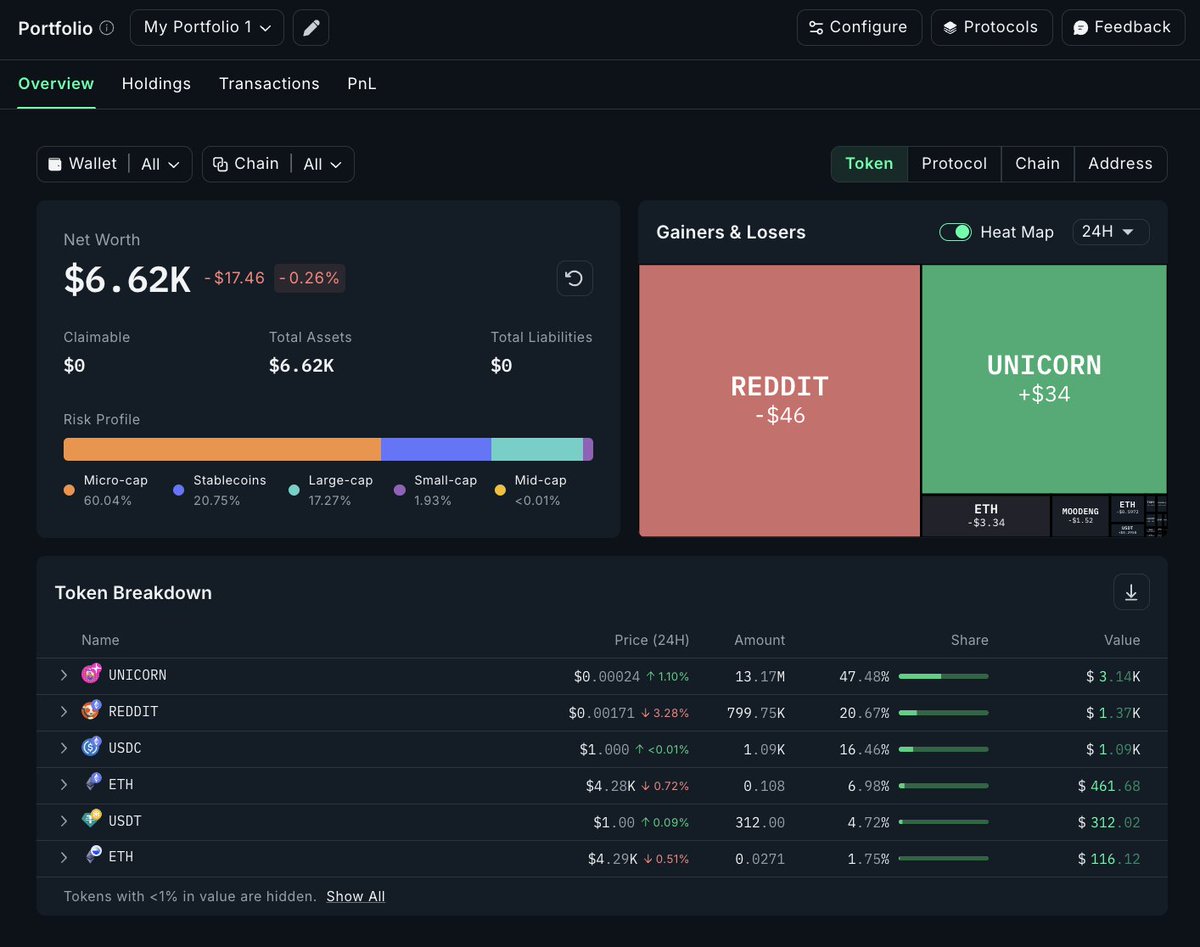Click the USDC share 16.46%
This screenshot has width=1200, height=947.
(x=864, y=748)
